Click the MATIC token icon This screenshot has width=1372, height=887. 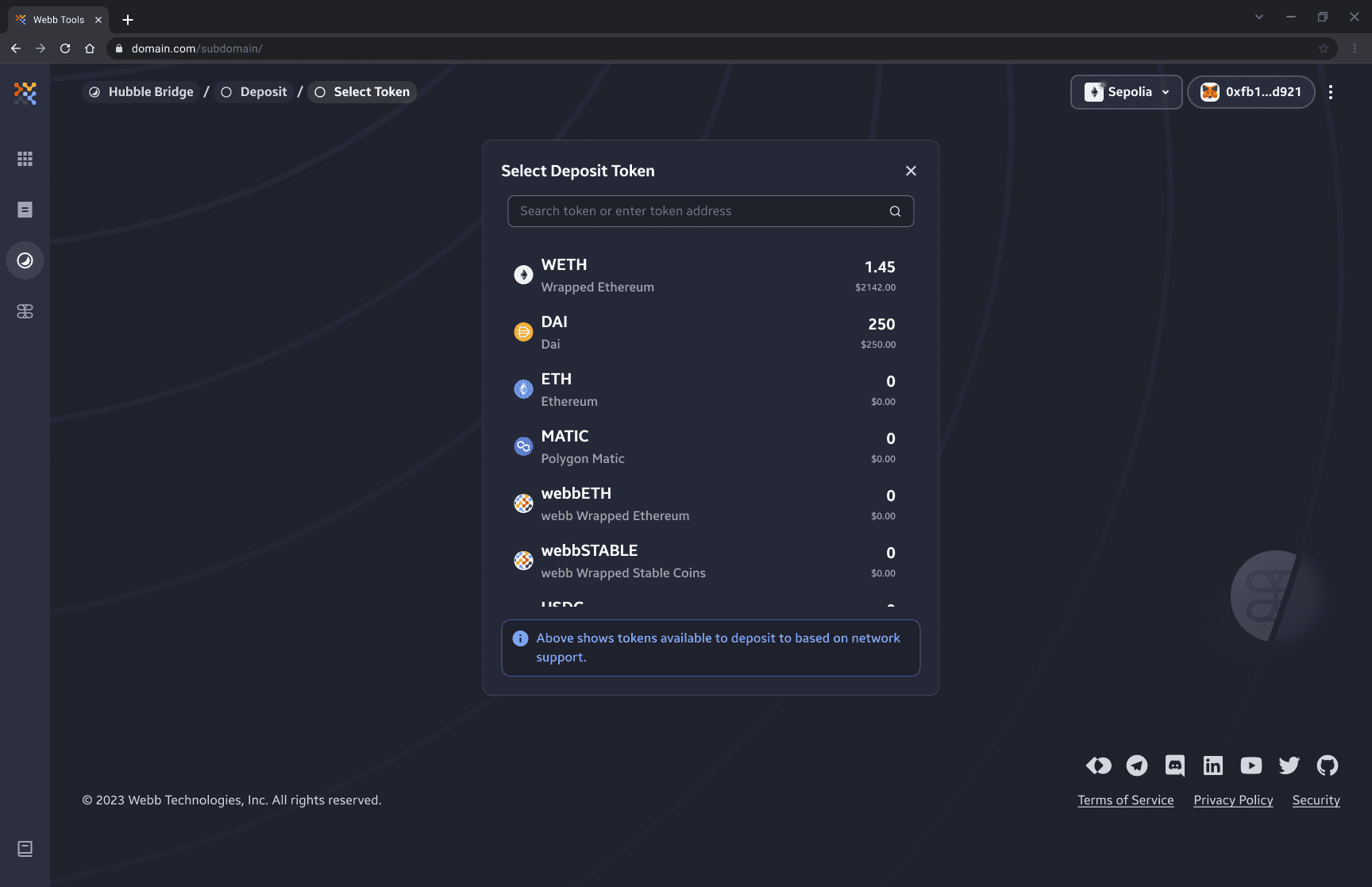click(523, 446)
